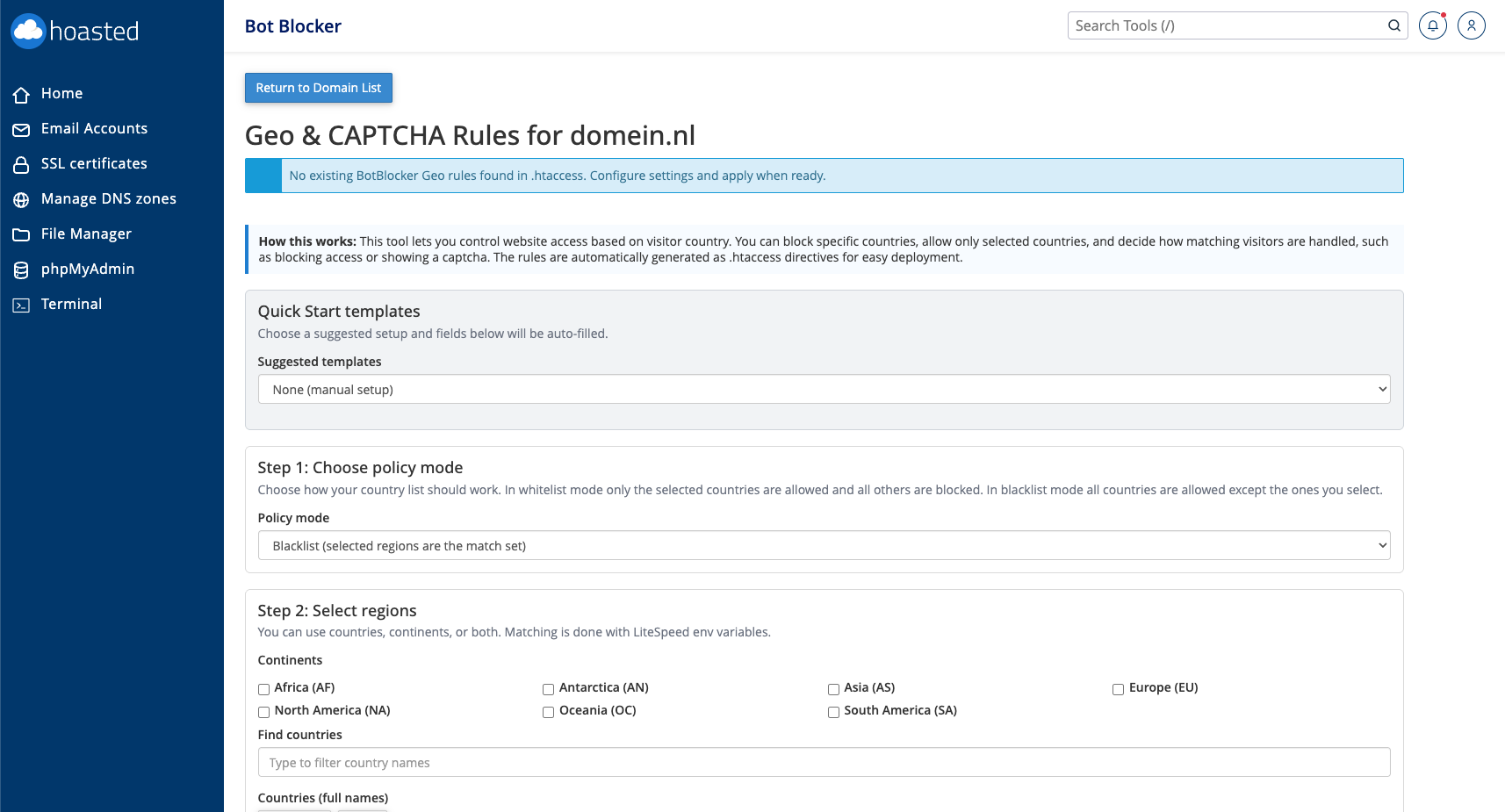Click Return to Domain List button
Image resolution: width=1505 pixels, height=812 pixels.
tap(319, 88)
